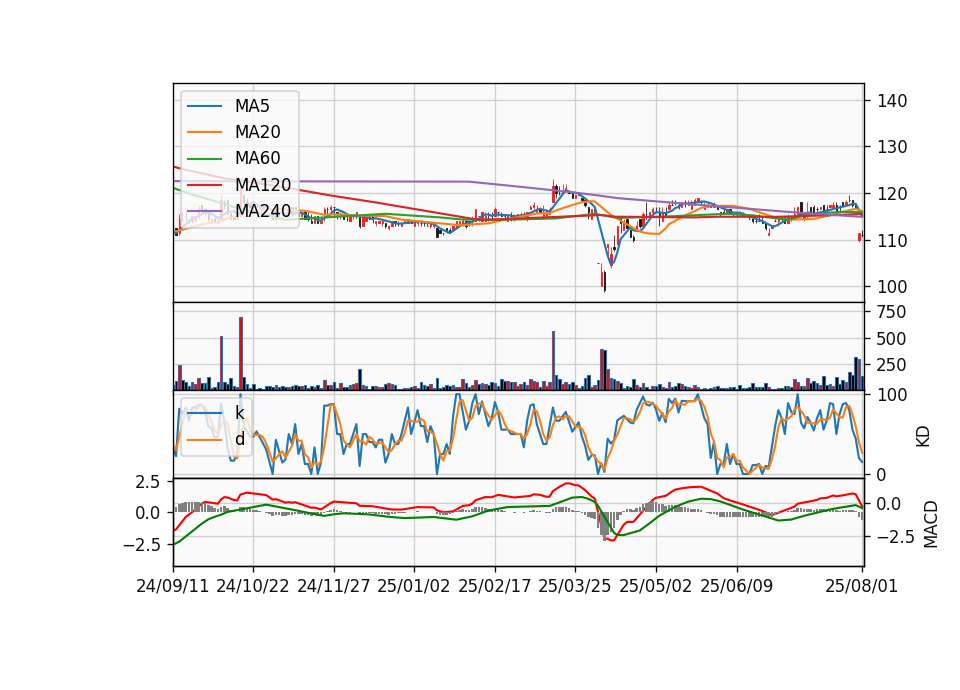
Task: Click the MA240 legend label
Action: [x=263, y=211]
